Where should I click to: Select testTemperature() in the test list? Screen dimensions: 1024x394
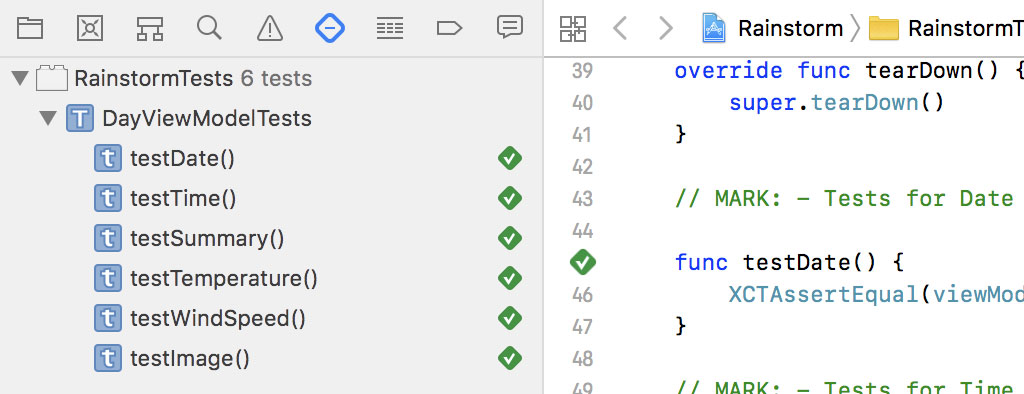pos(272,278)
